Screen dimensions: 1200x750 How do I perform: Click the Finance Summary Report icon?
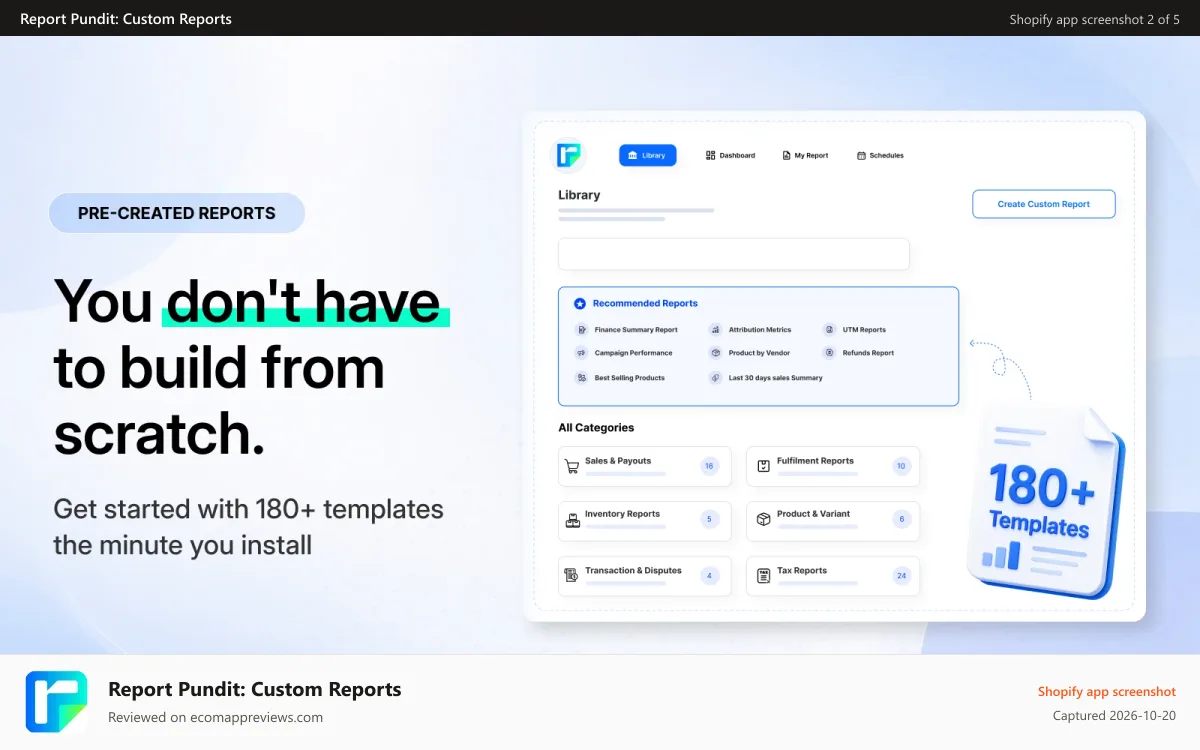pos(580,329)
